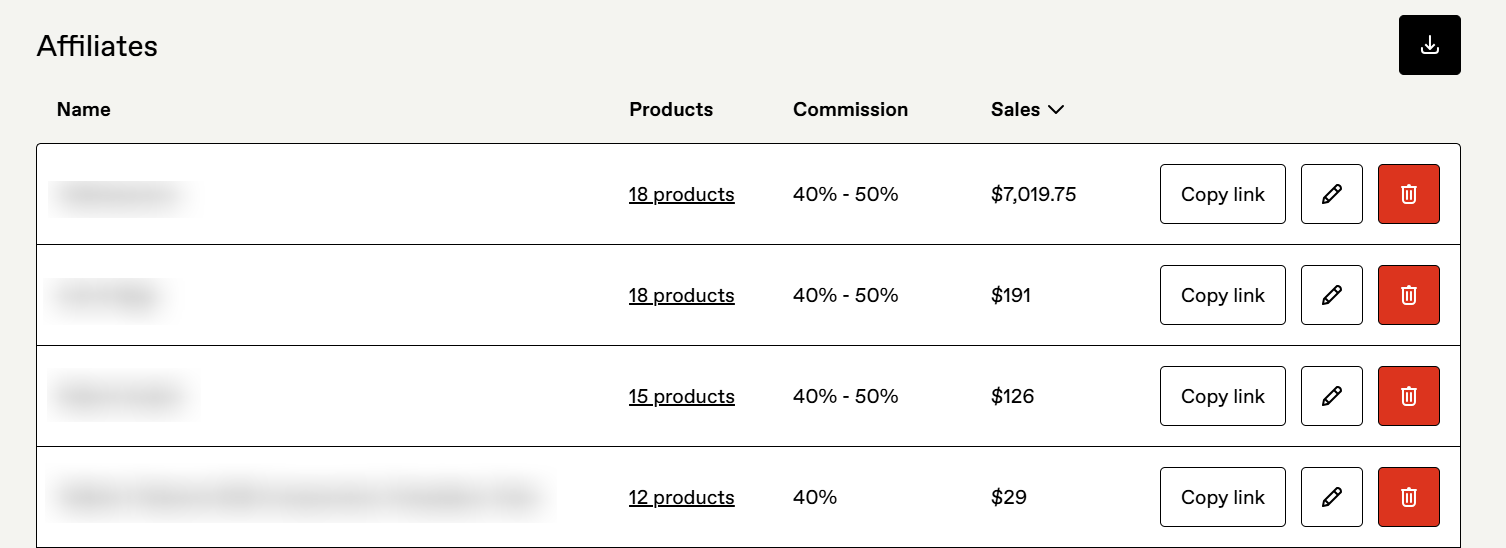Copy link for the $191 affiliate

(1222, 295)
